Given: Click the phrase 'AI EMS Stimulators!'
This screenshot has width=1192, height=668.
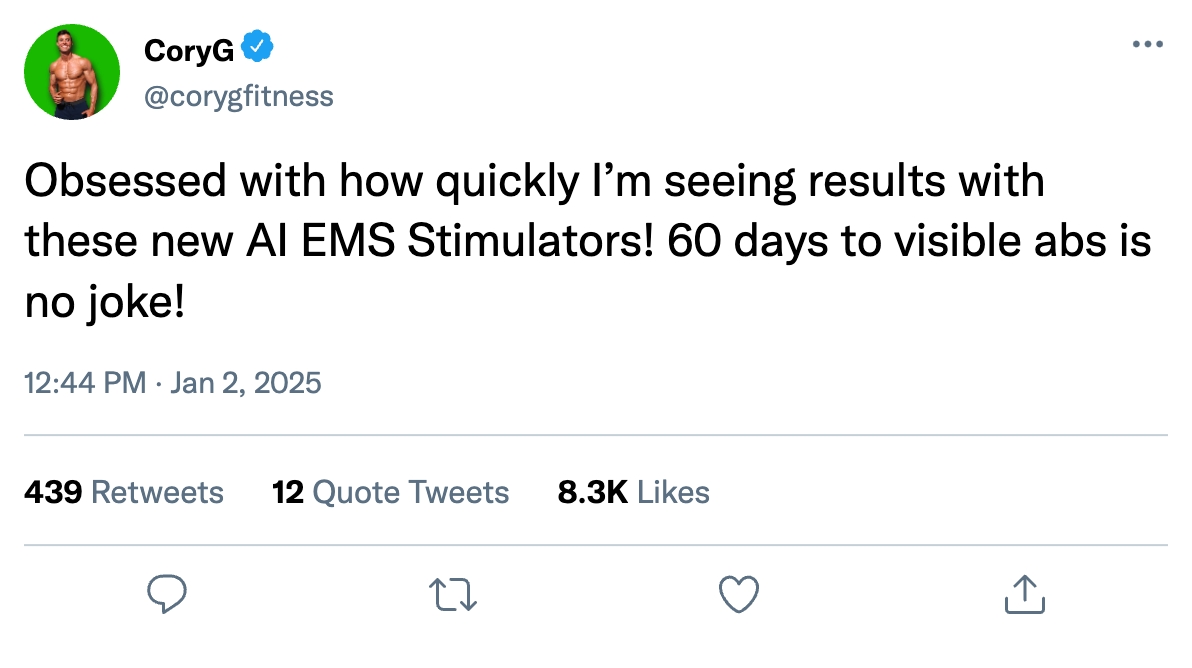Looking at the screenshot, I should (449, 241).
